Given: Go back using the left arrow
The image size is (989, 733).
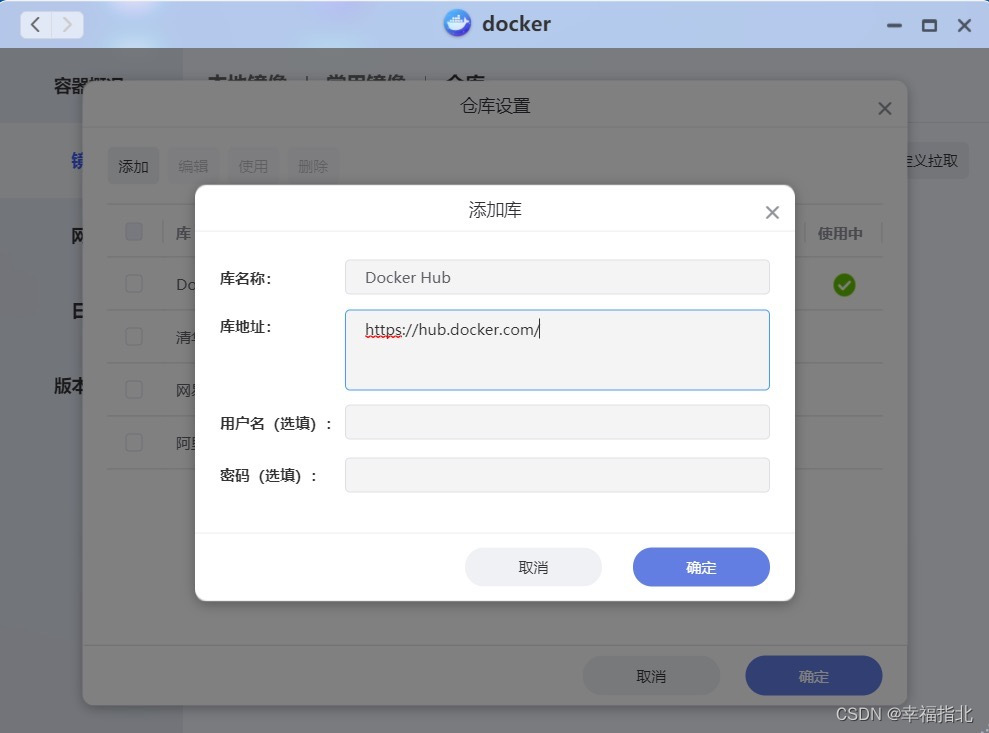Looking at the screenshot, I should (x=36, y=25).
